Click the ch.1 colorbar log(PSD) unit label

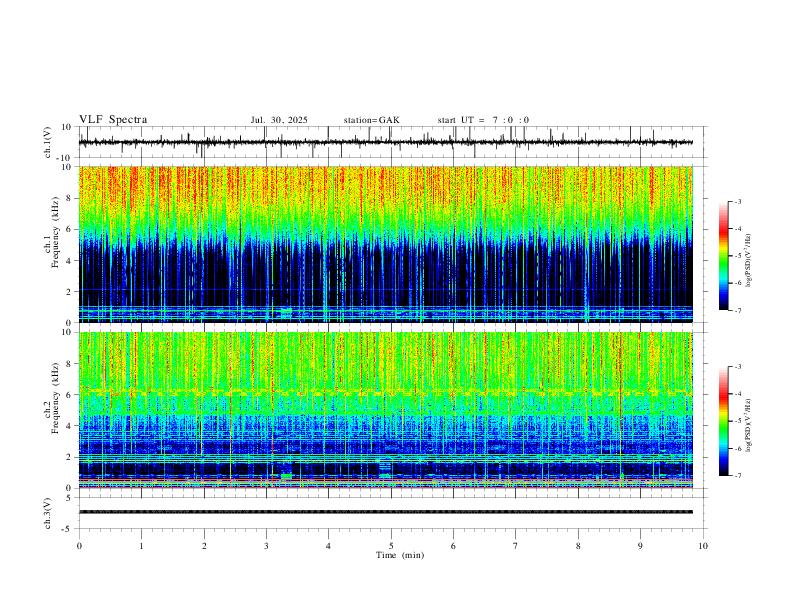click(749, 261)
